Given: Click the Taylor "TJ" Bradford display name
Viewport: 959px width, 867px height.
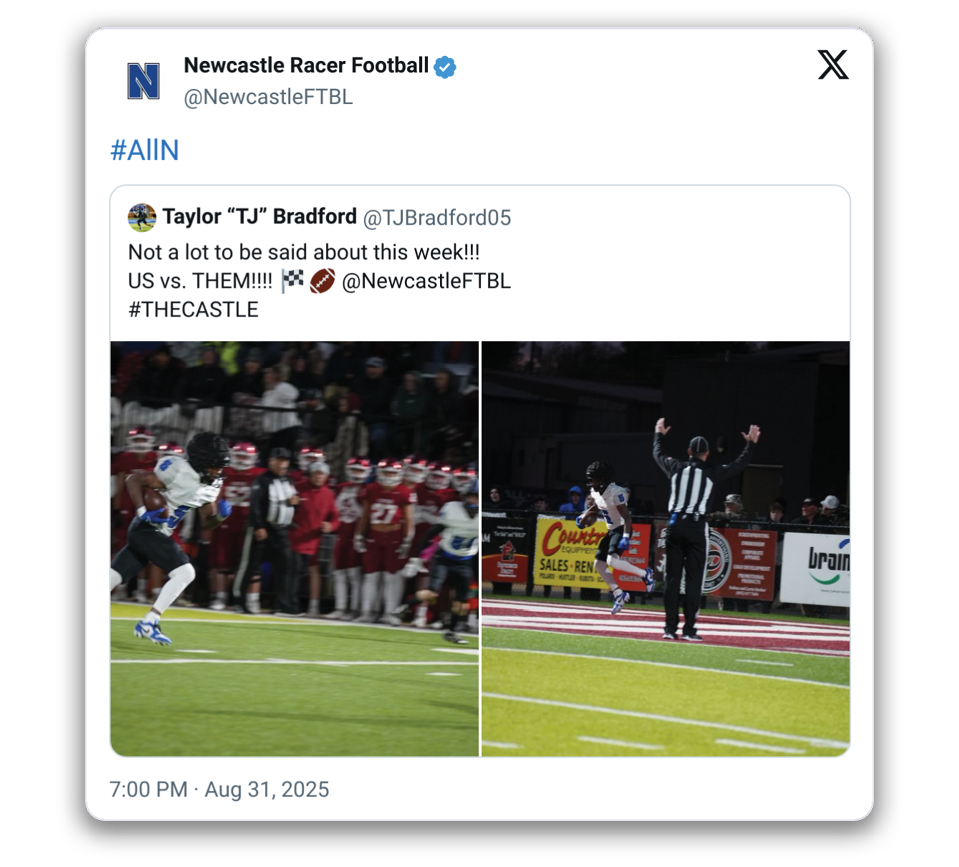Looking at the screenshot, I should tap(259, 217).
